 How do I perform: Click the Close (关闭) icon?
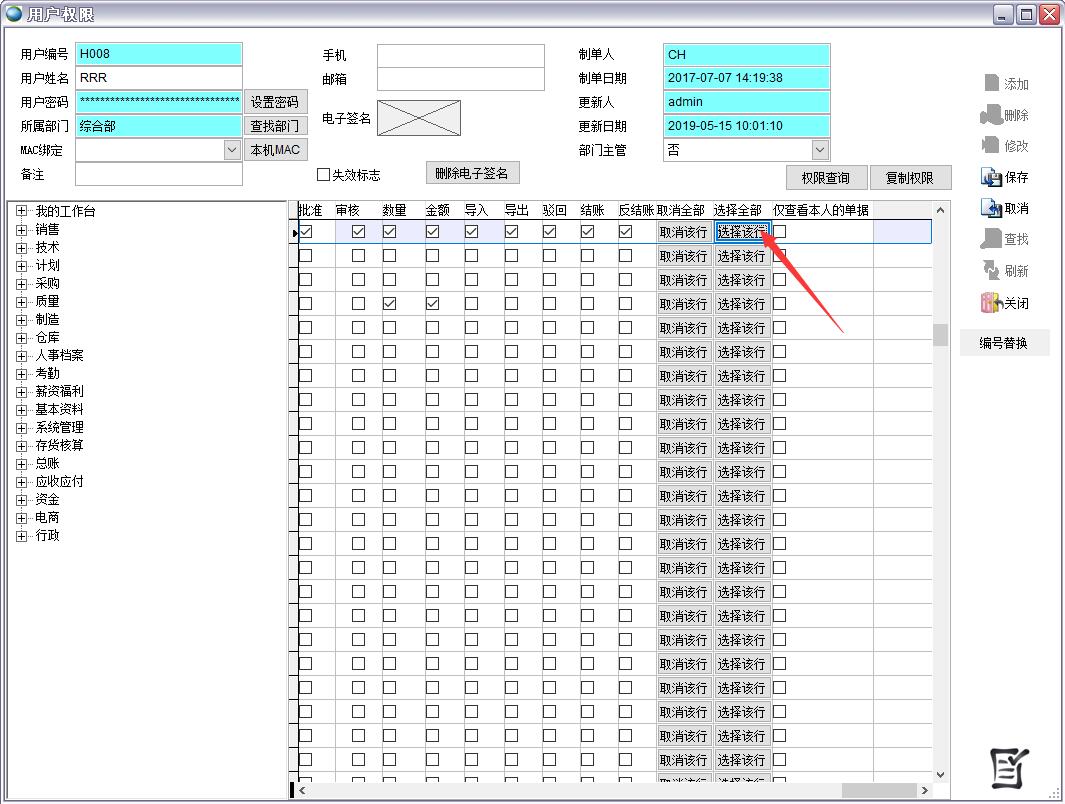click(x=991, y=303)
